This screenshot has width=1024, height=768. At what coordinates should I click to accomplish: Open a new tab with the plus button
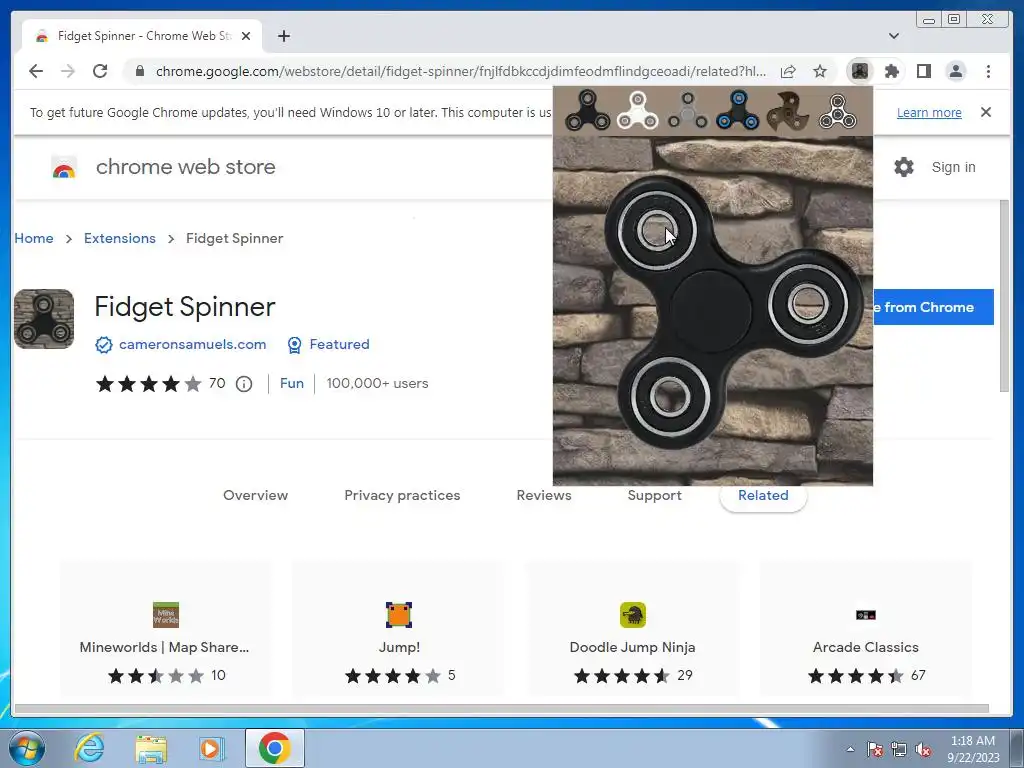click(x=283, y=36)
